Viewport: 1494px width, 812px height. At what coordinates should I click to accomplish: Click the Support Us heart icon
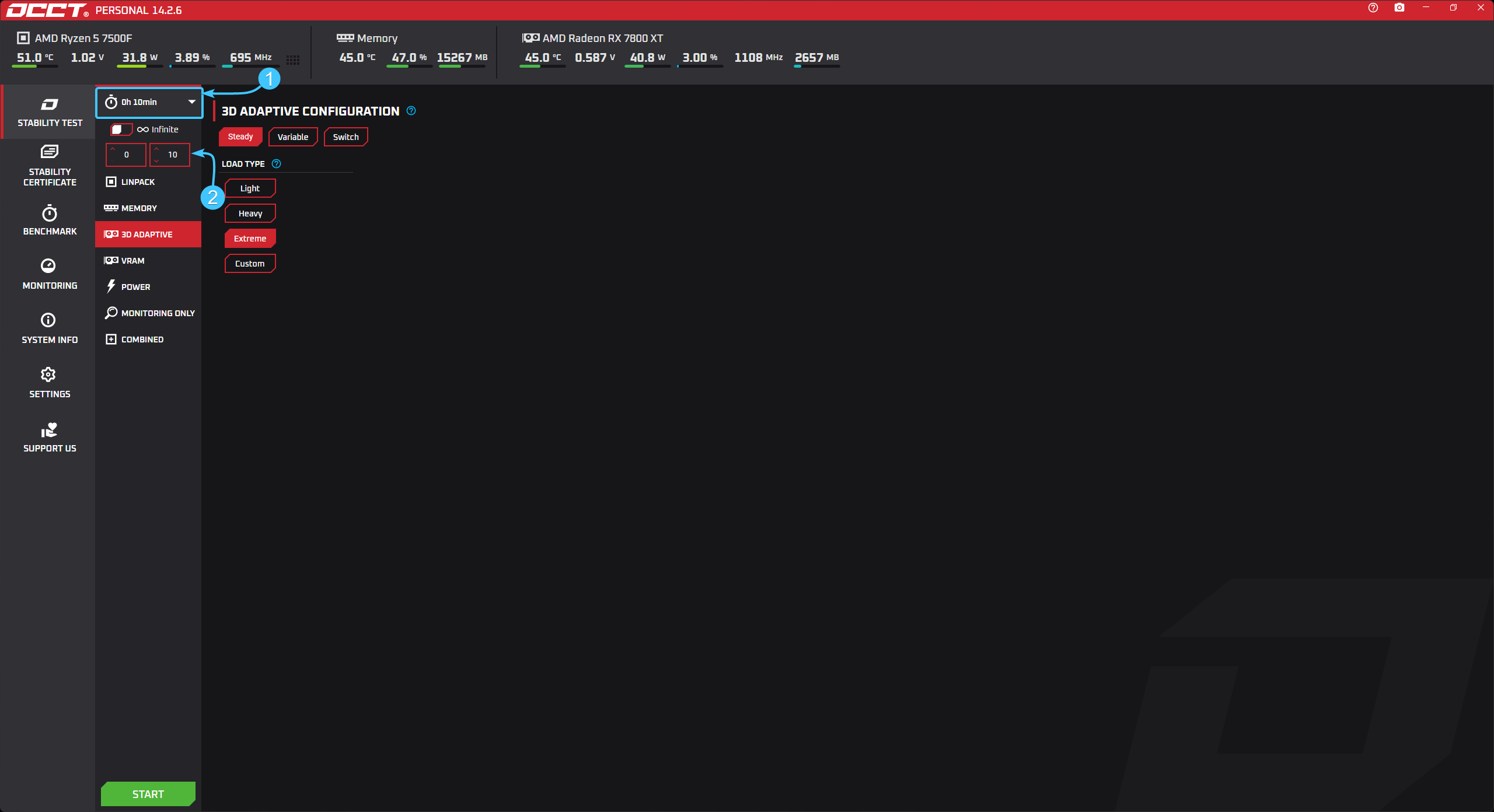click(49, 430)
